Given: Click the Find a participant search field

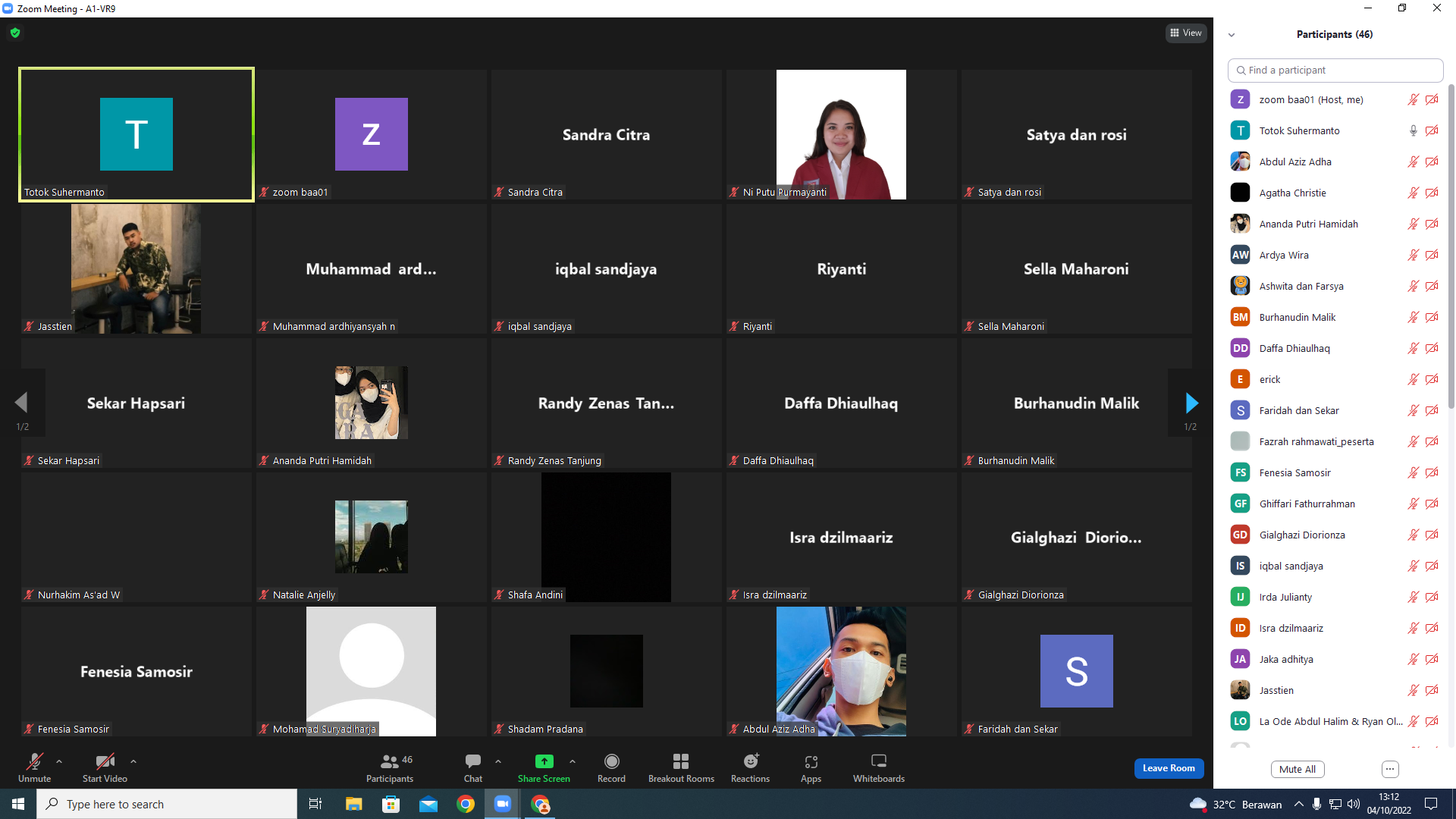Looking at the screenshot, I should coord(1335,70).
